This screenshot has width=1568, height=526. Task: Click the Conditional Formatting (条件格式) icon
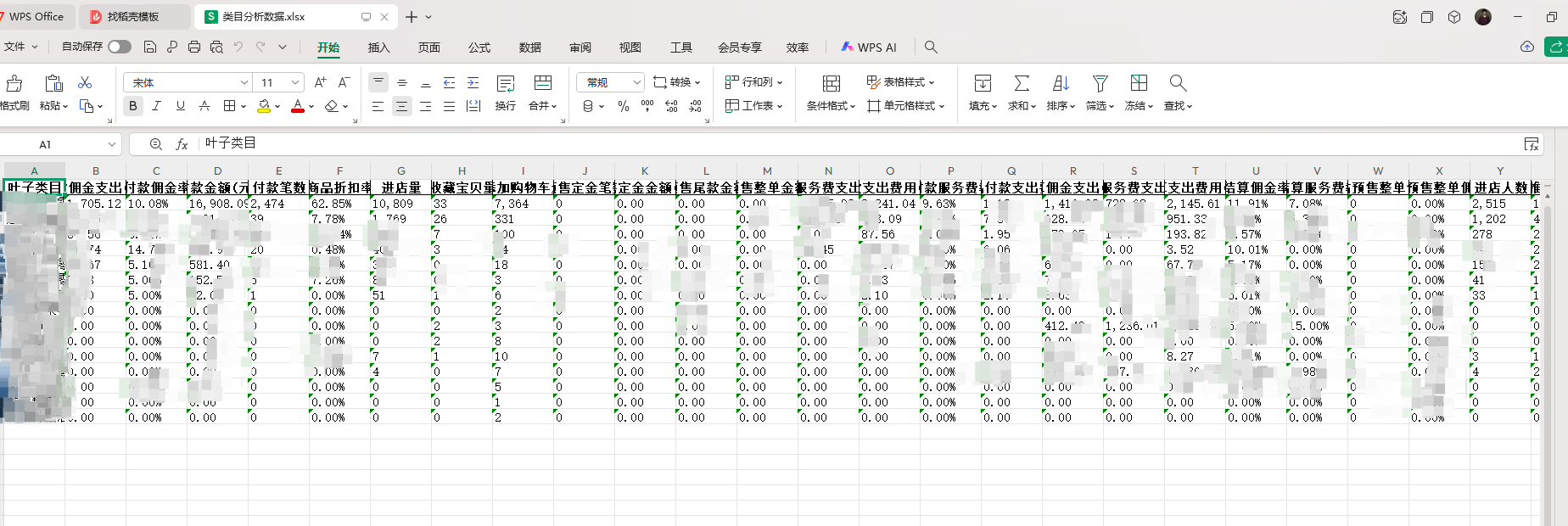tap(832, 83)
